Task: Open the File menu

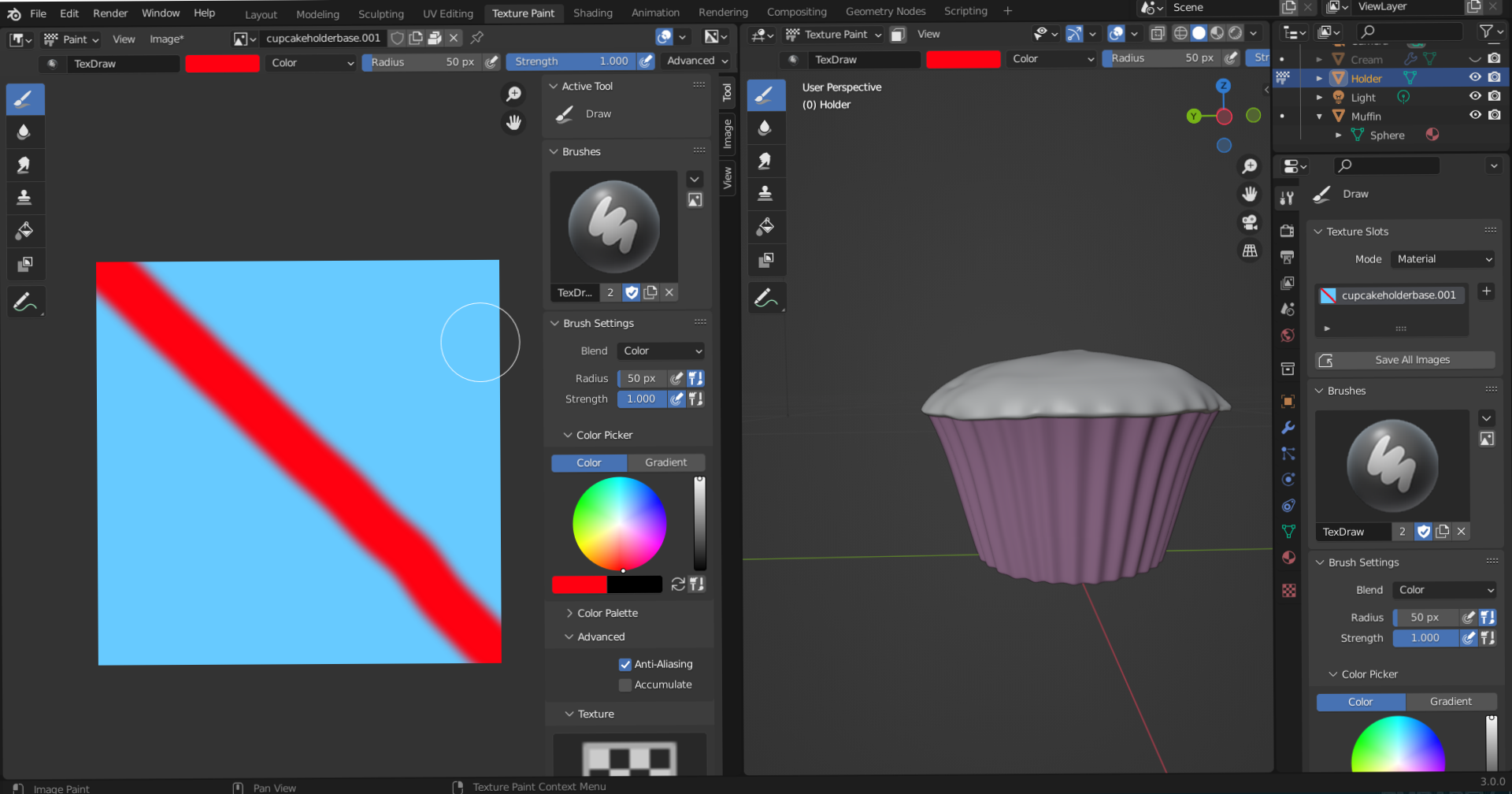Action: pos(38,13)
